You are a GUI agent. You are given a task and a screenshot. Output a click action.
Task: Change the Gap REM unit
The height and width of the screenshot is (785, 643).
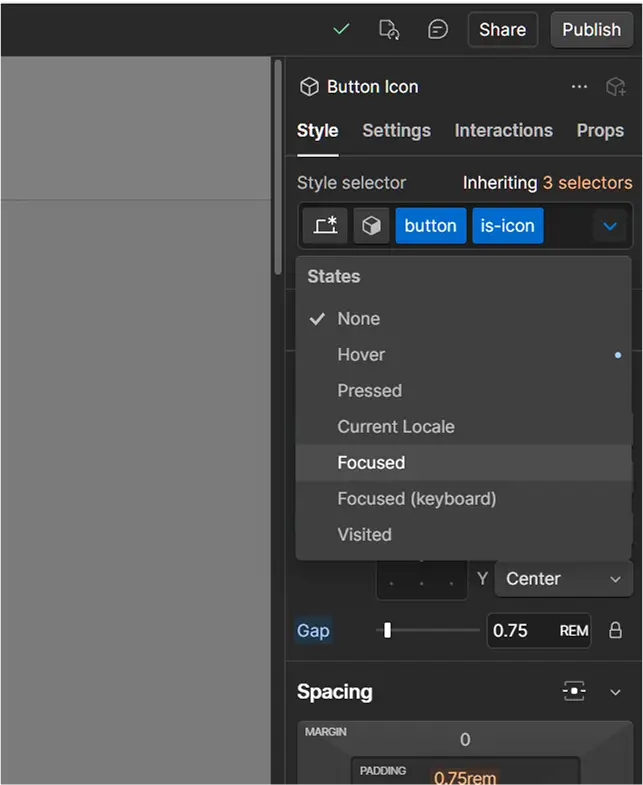click(573, 631)
